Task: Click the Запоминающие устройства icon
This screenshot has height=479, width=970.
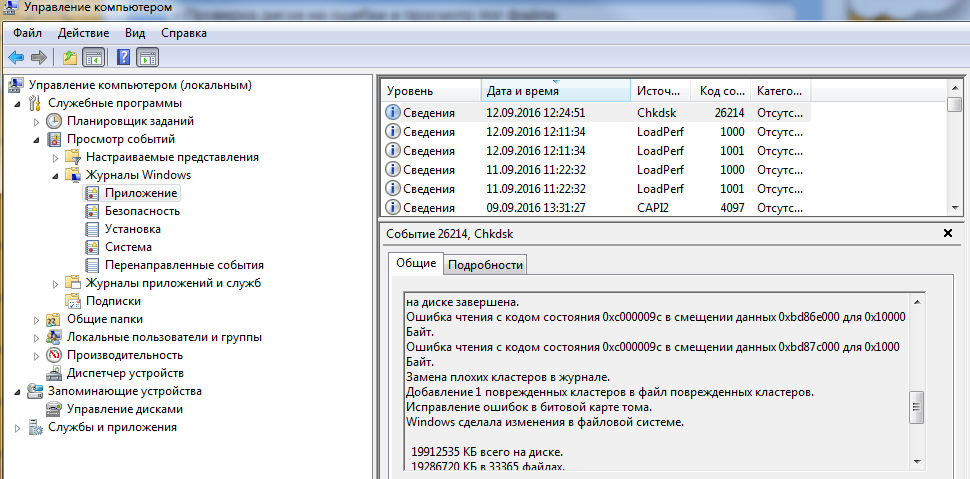Action: 35,391
